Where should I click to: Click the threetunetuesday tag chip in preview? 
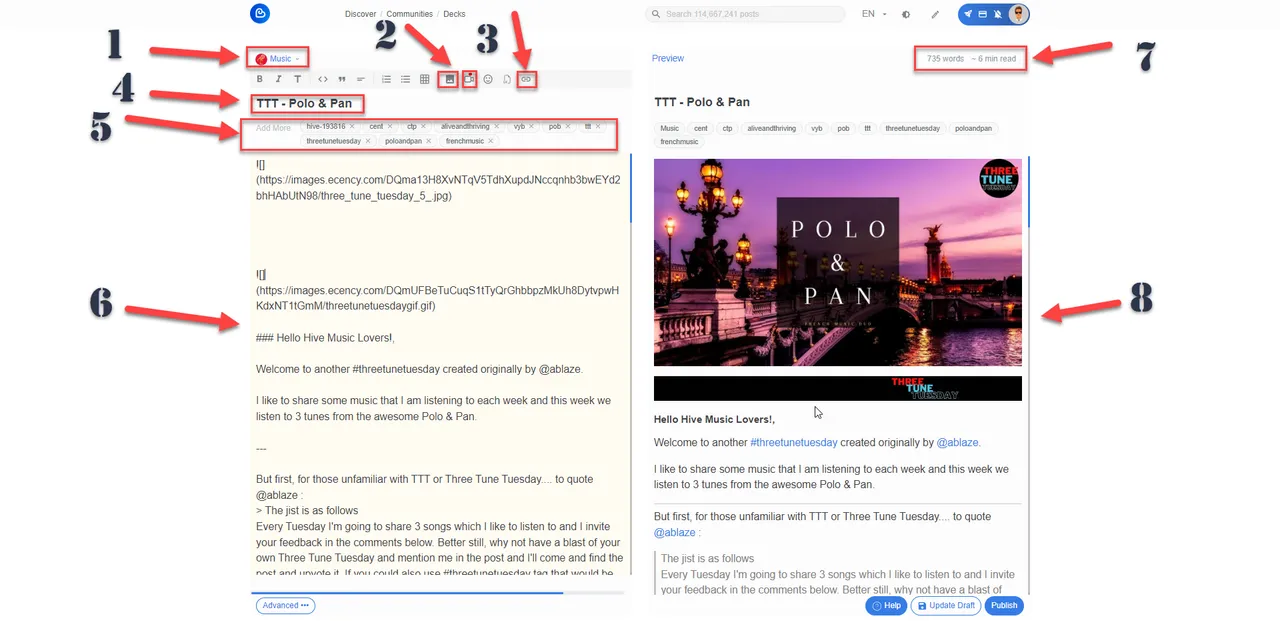click(912, 128)
